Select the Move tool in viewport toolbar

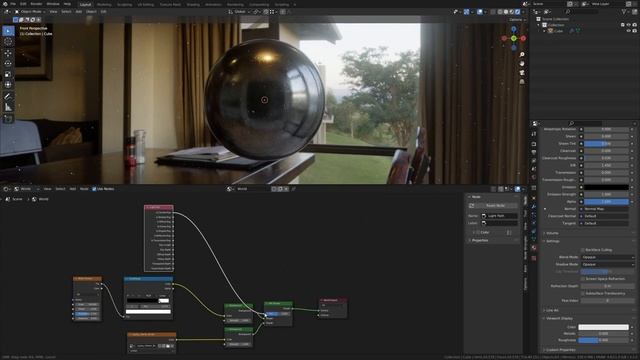(8, 53)
